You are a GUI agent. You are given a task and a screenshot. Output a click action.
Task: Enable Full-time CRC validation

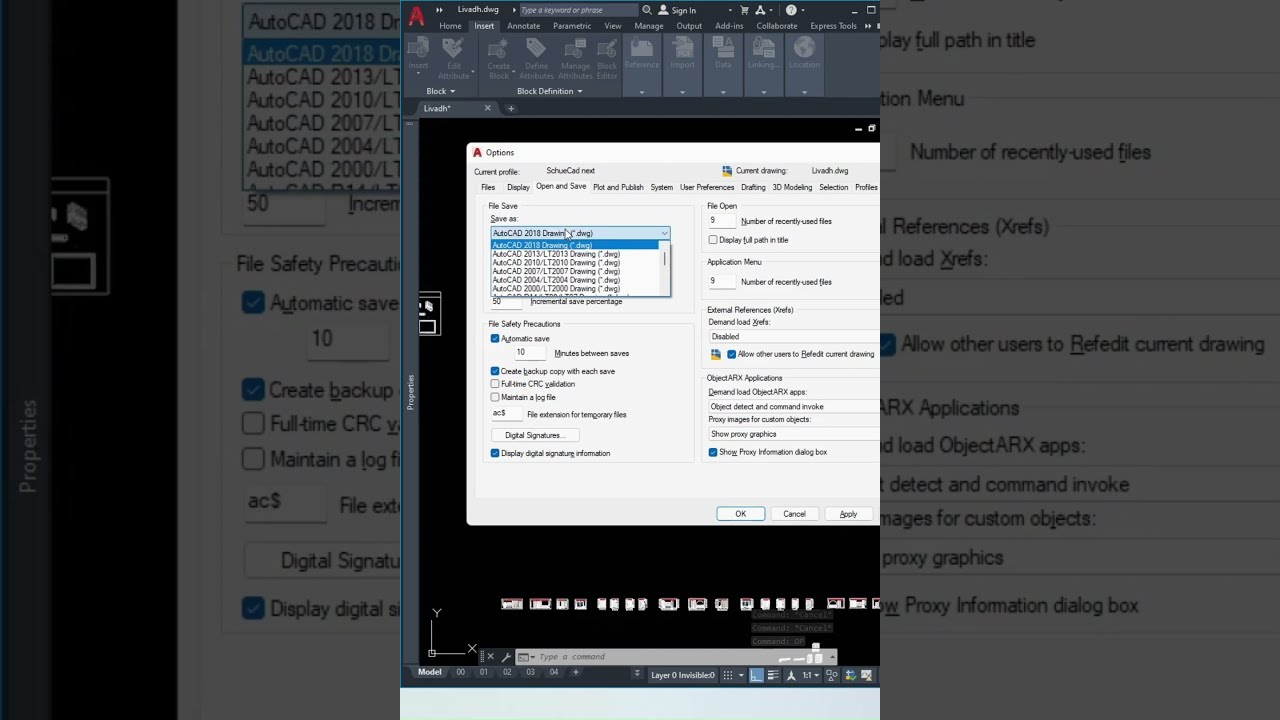pyautogui.click(x=495, y=384)
